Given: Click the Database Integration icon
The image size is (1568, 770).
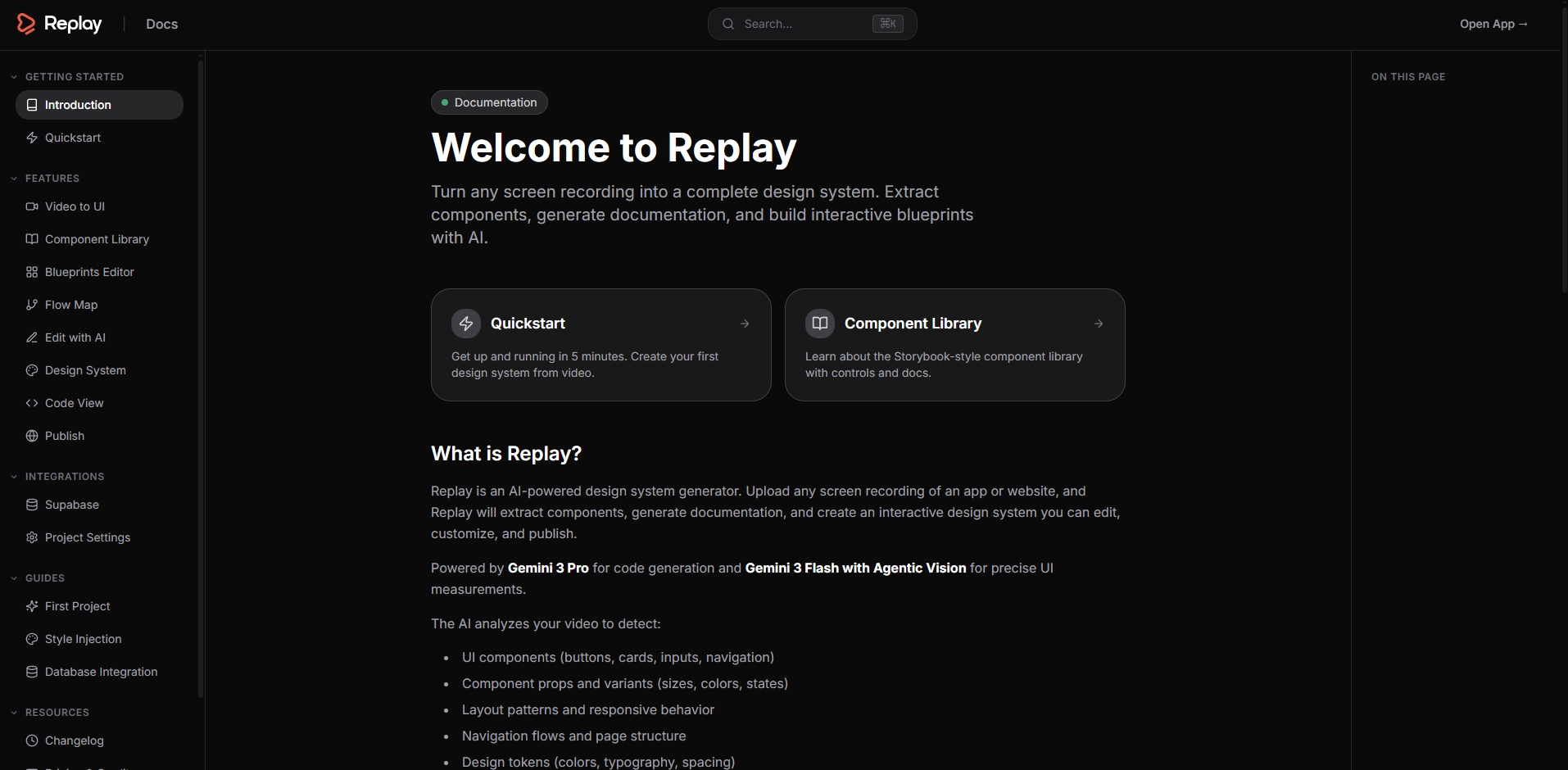Looking at the screenshot, I should click(32, 672).
